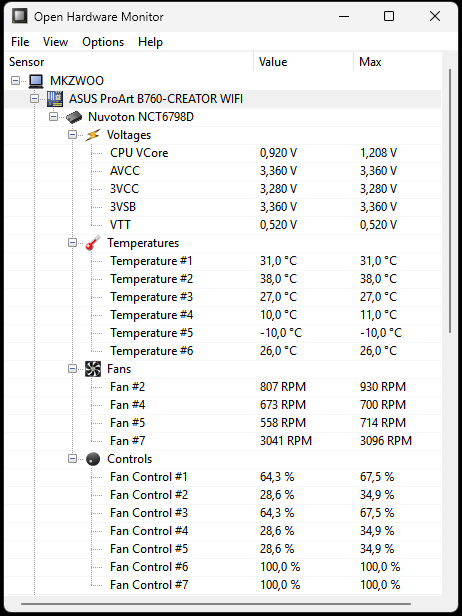Open the Help menu
Screen dimensions: 462x616
[x=150, y=42]
